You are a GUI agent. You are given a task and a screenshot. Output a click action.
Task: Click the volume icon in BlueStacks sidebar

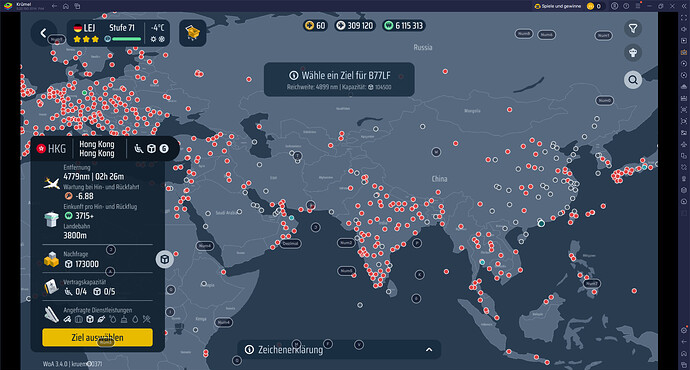684,29
